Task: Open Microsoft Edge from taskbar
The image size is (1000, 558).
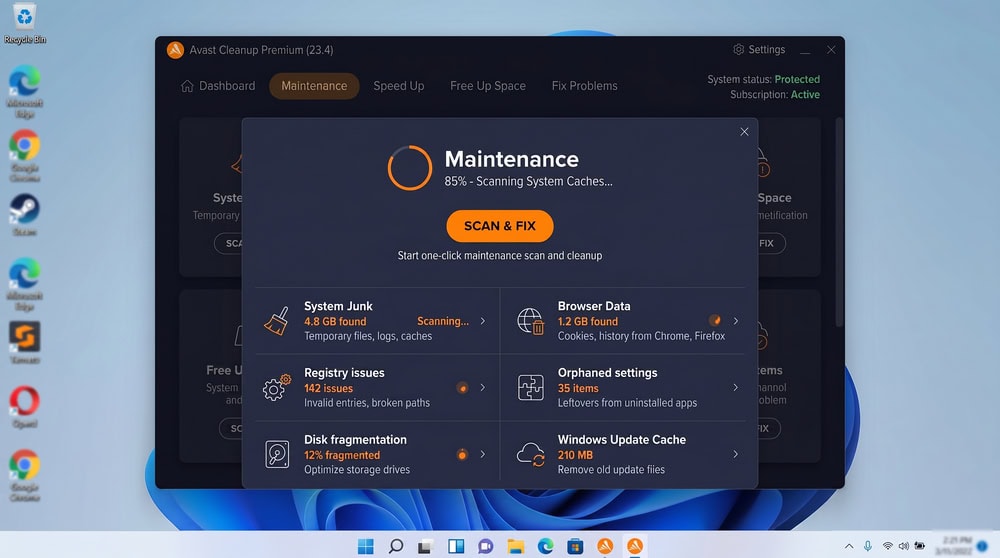Action: click(545, 546)
